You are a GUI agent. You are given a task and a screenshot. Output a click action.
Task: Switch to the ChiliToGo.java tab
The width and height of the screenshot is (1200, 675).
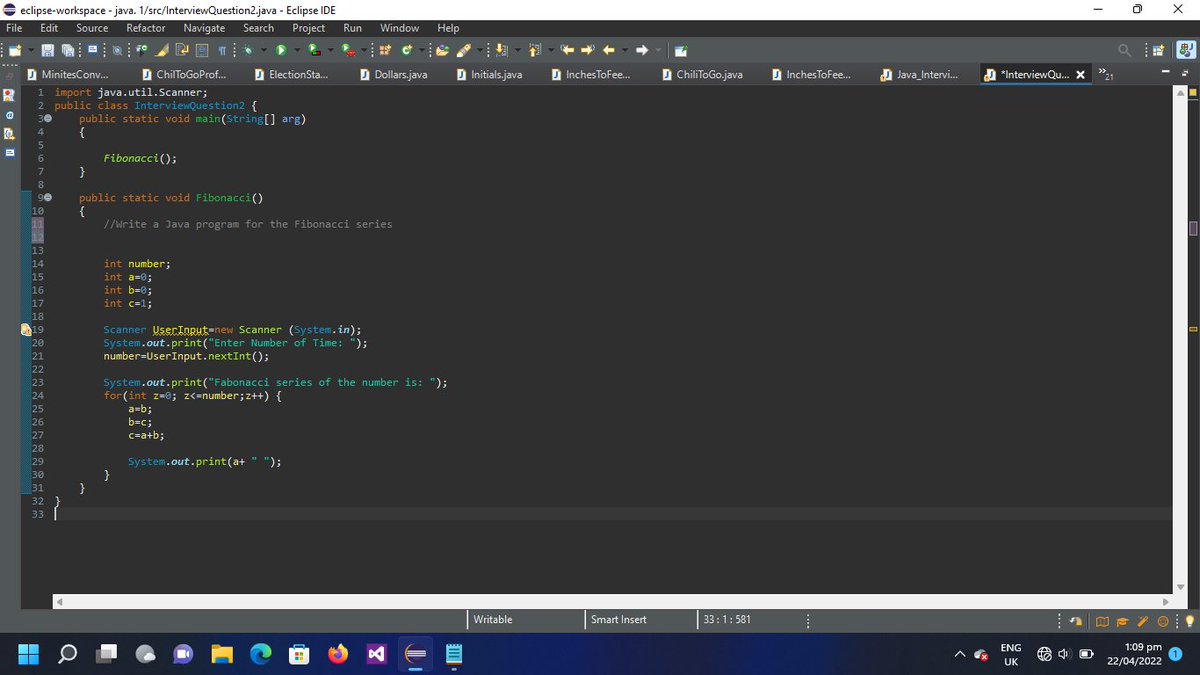coord(702,75)
